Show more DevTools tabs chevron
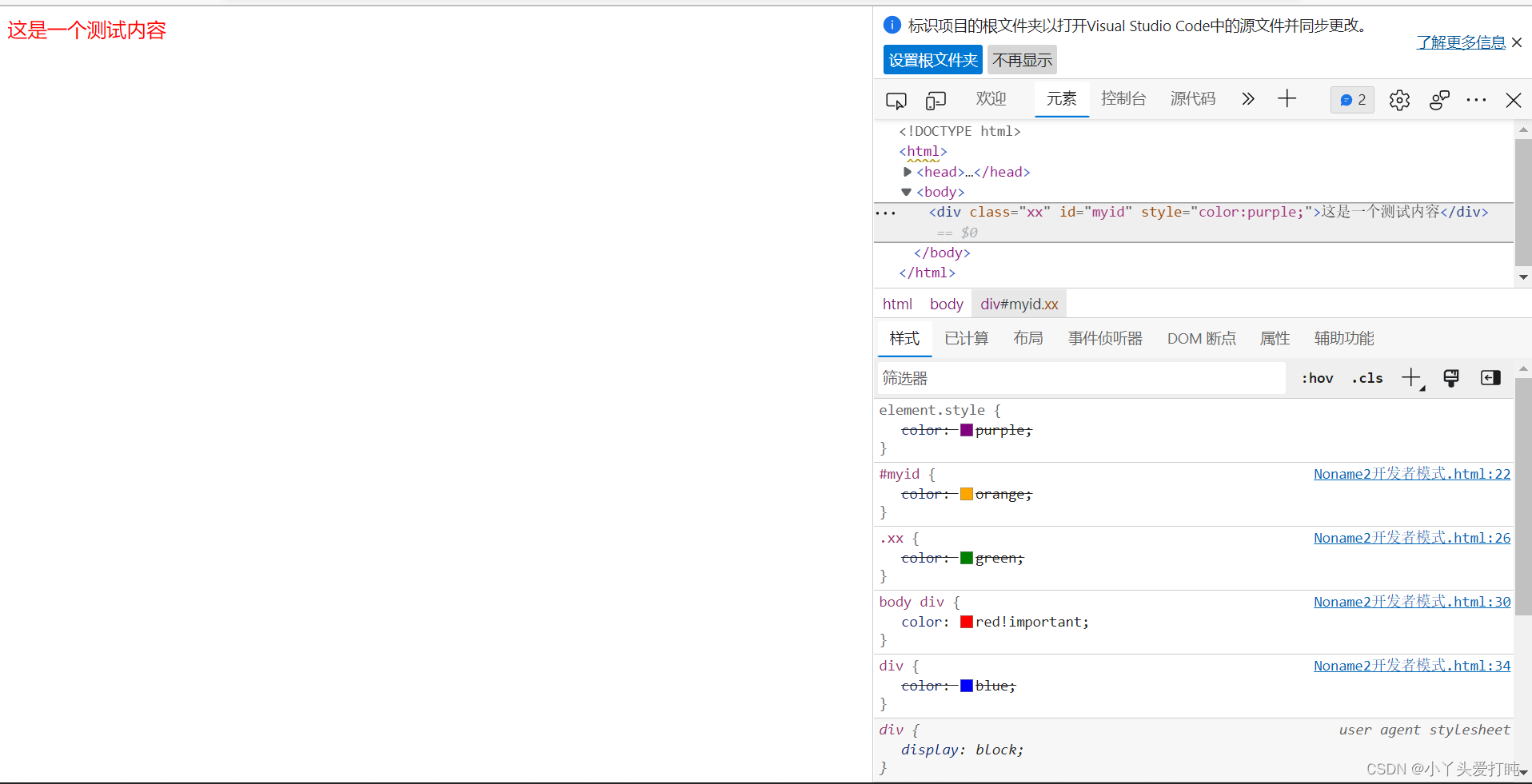Screen dimensions: 1532x784 tap(1247, 99)
